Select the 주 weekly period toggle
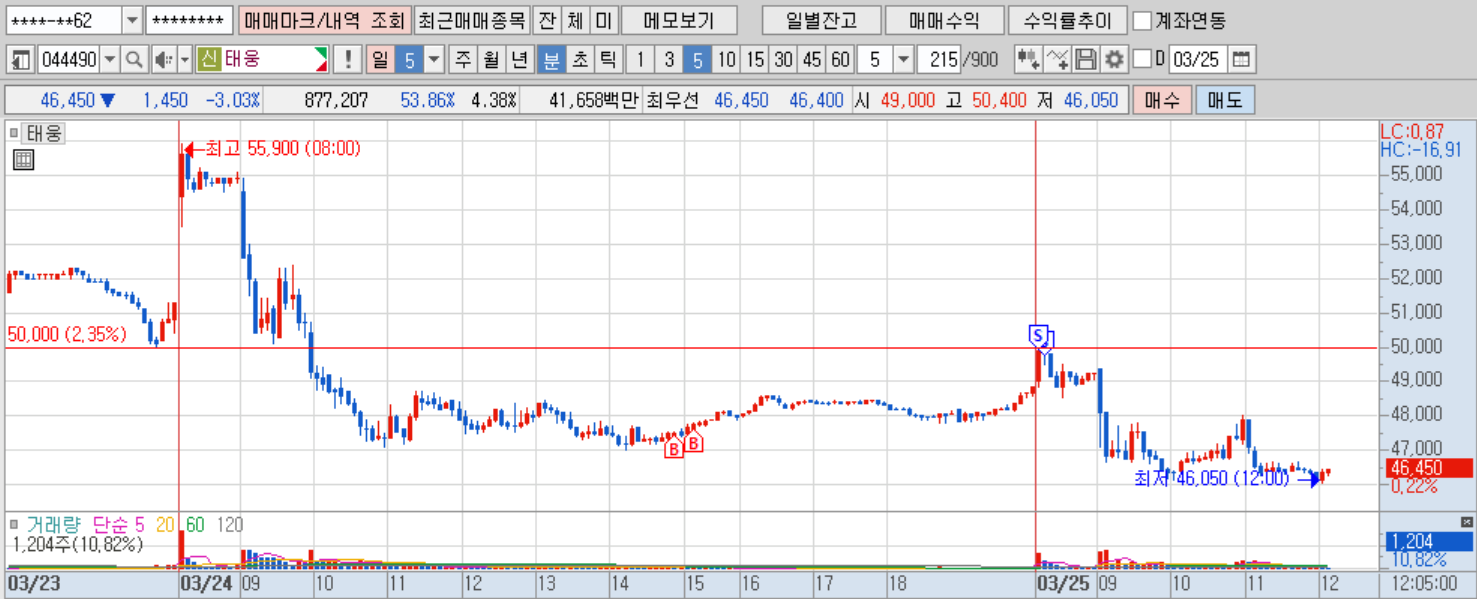Screen dimensions: 1477x599 tap(463, 60)
